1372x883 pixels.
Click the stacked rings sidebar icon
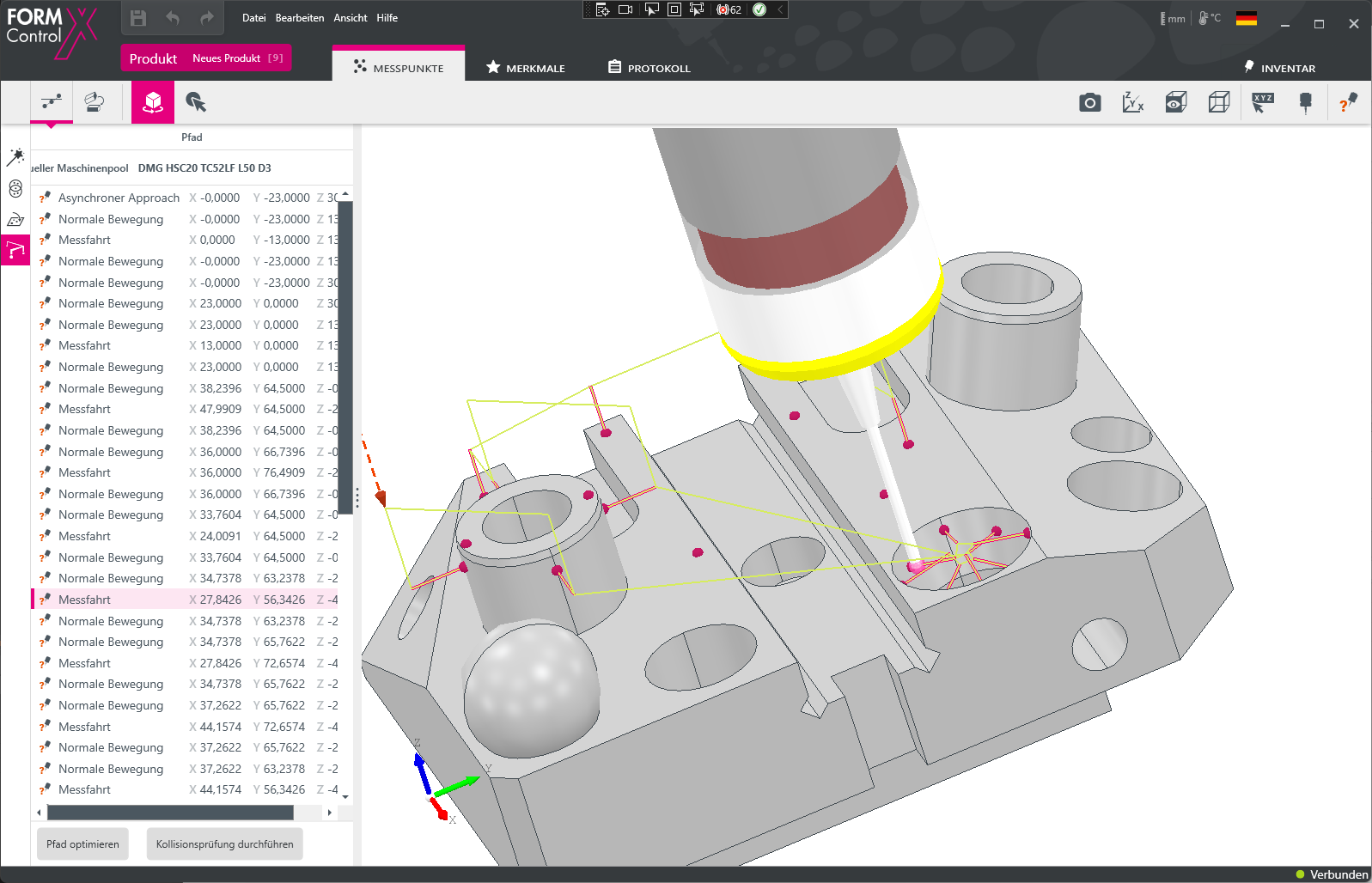pyautogui.click(x=15, y=188)
